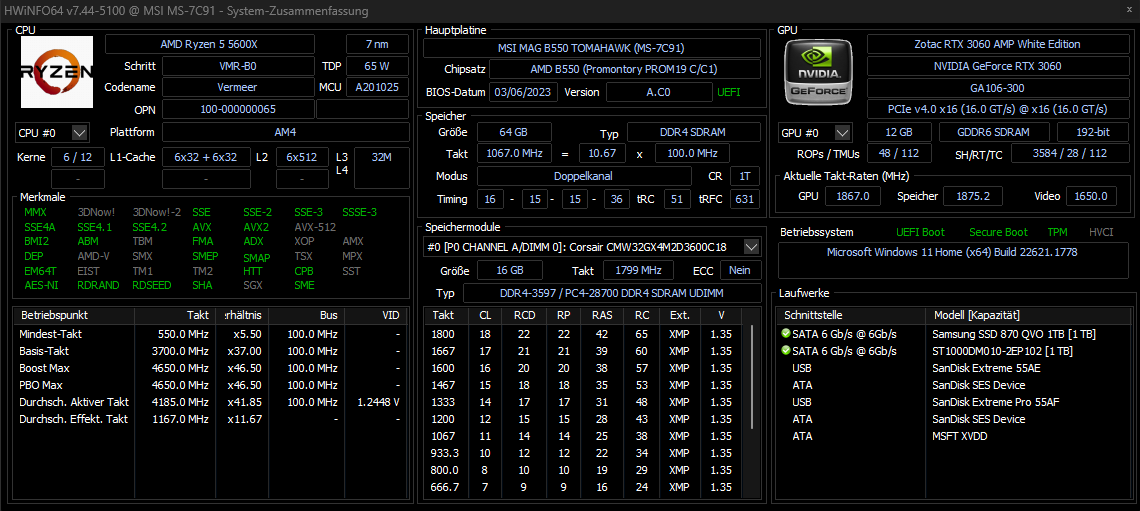Select the Boost Max row

(210, 368)
